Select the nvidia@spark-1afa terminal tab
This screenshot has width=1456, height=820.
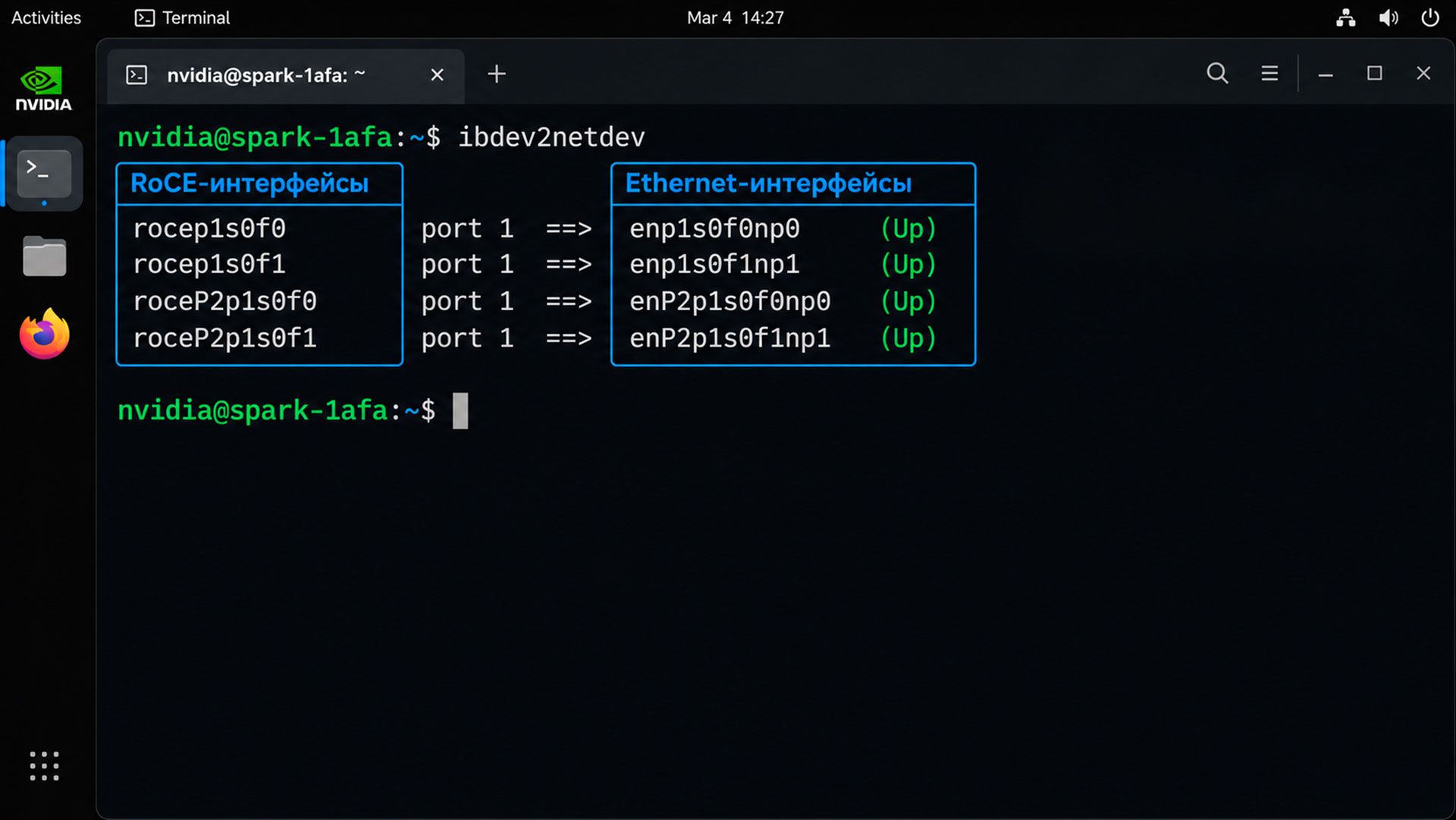[x=286, y=76]
